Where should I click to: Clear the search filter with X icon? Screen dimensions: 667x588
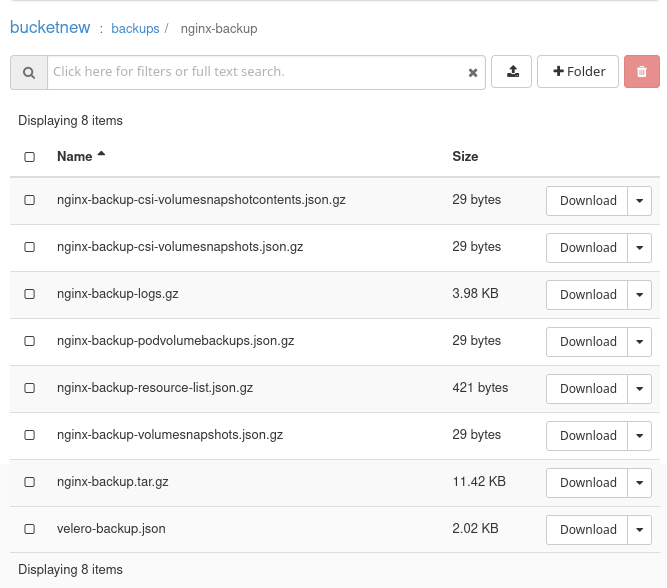click(x=473, y=72)
